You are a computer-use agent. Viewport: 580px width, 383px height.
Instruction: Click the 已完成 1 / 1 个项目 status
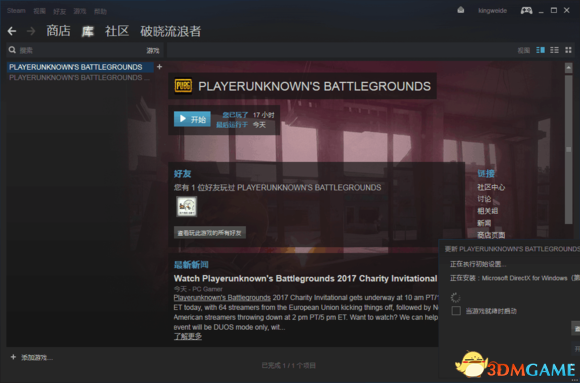point(289,366)
